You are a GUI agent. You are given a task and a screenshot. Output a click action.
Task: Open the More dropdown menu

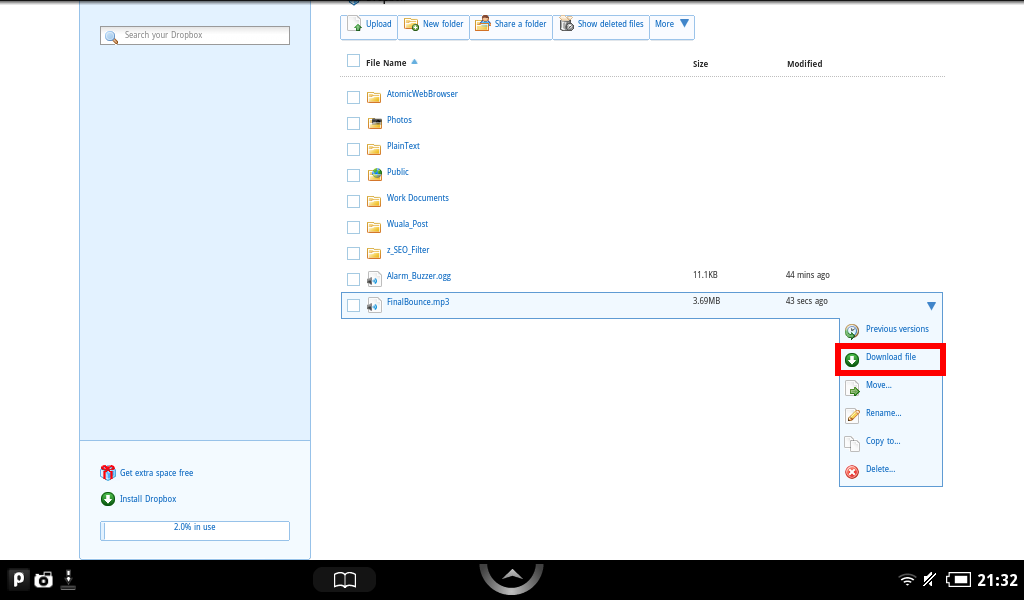pos(672,25)
